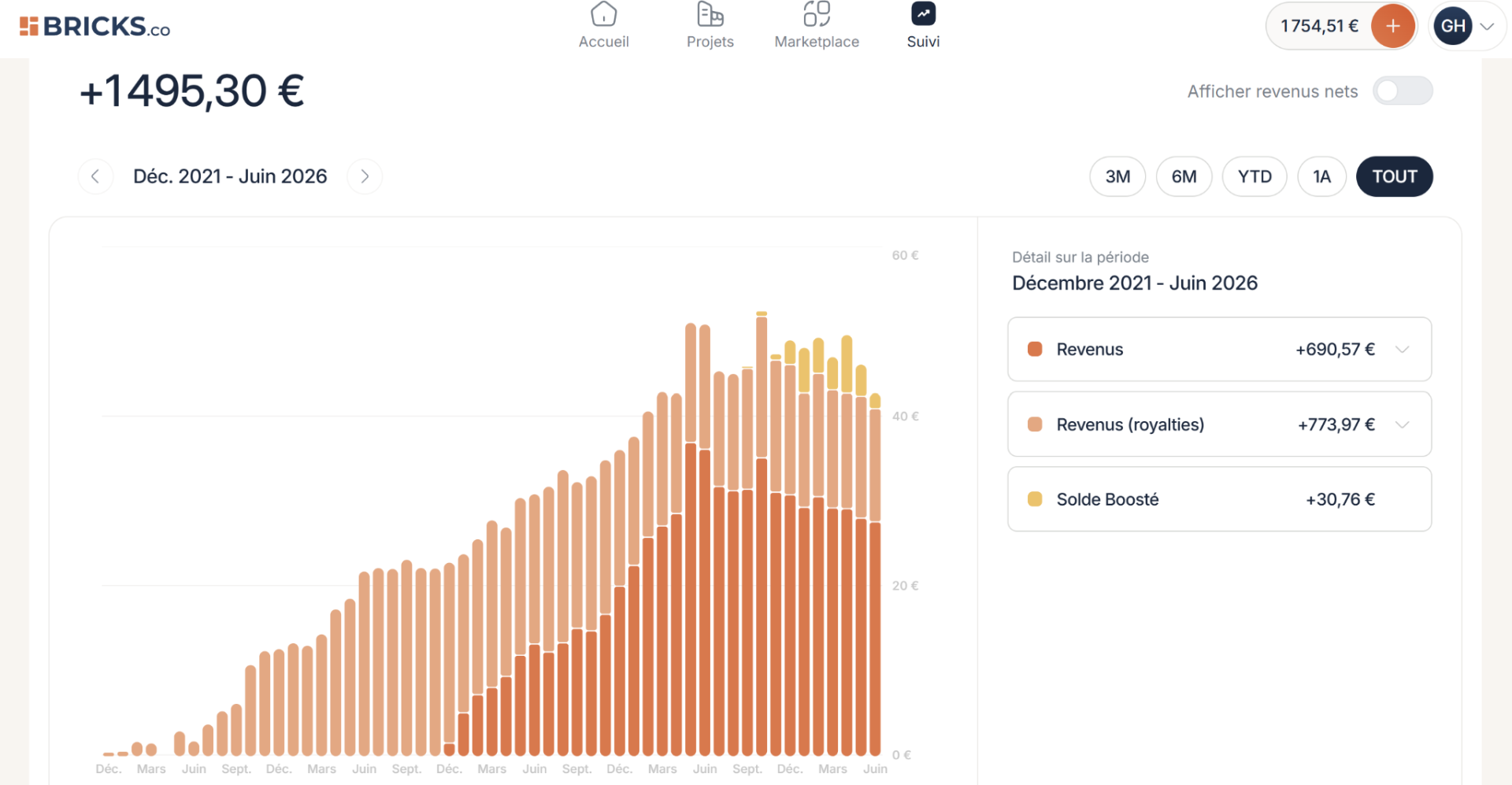Select the 3M period option
This screenshot has height=785, width=1512.
[1117, 176]
